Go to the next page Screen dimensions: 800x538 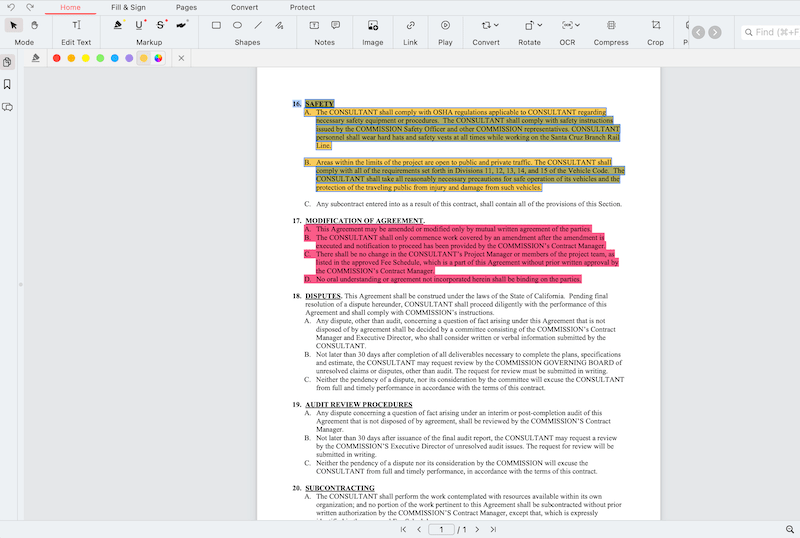click(477, 529)
